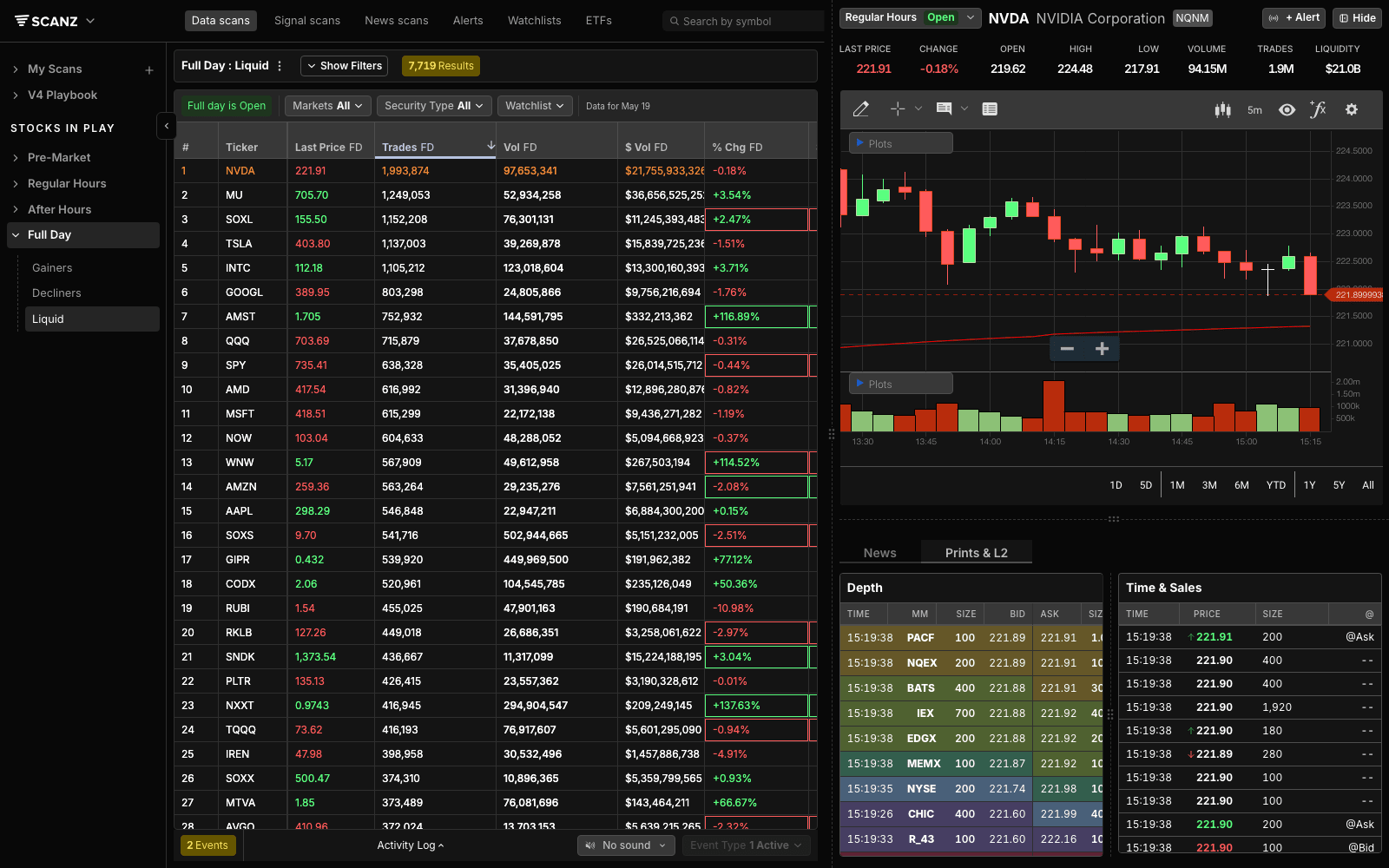Image resolution: width=1389 pixels, height=868 pixels.
Task: Collapse the left sidebar with arrow button
Action: [167, 126]
